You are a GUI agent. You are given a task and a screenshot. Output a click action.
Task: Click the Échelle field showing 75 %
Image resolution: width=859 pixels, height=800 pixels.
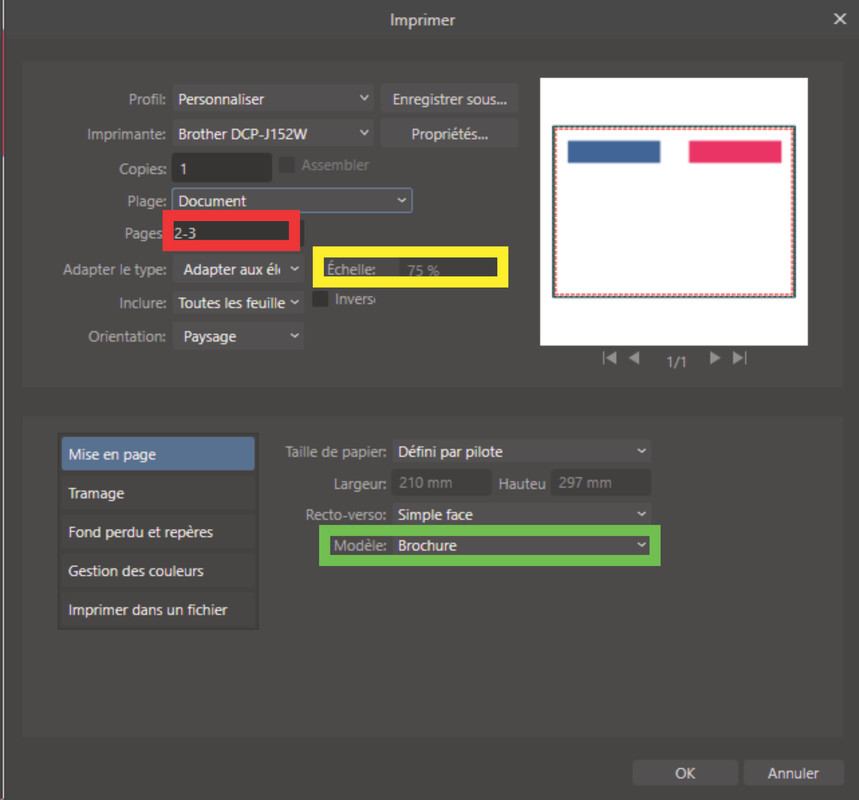coord(448,269)
